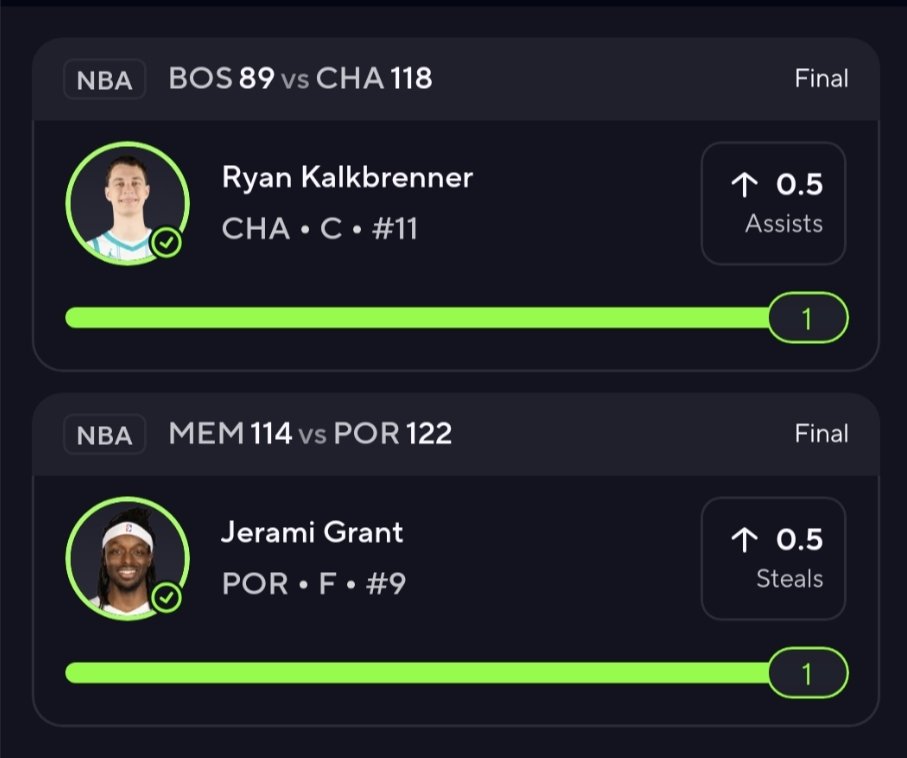Click the result value 1 on assists bar
Image resolution: width=907 pixels, height=758 pixels.
coord(807,319)
